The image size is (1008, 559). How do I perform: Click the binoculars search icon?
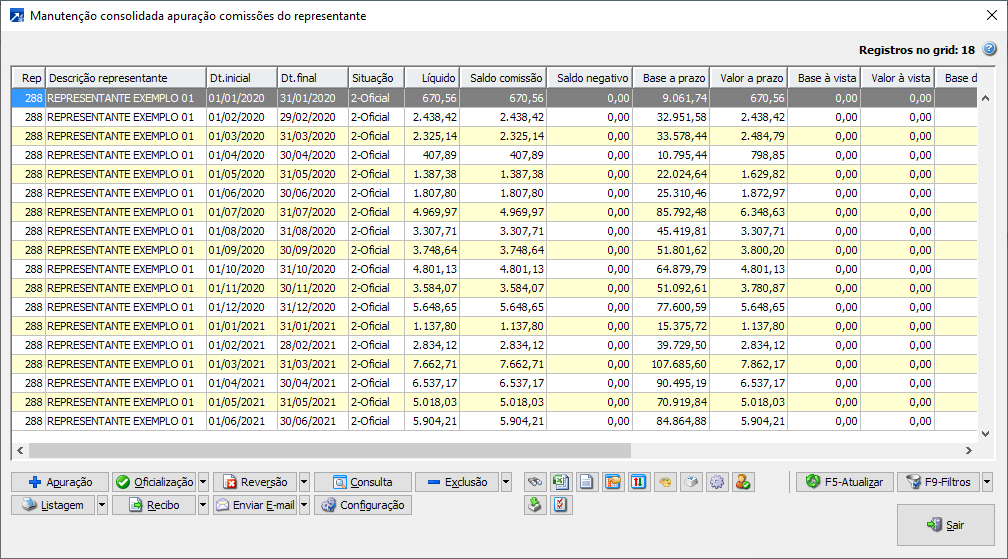pos(536,482)
